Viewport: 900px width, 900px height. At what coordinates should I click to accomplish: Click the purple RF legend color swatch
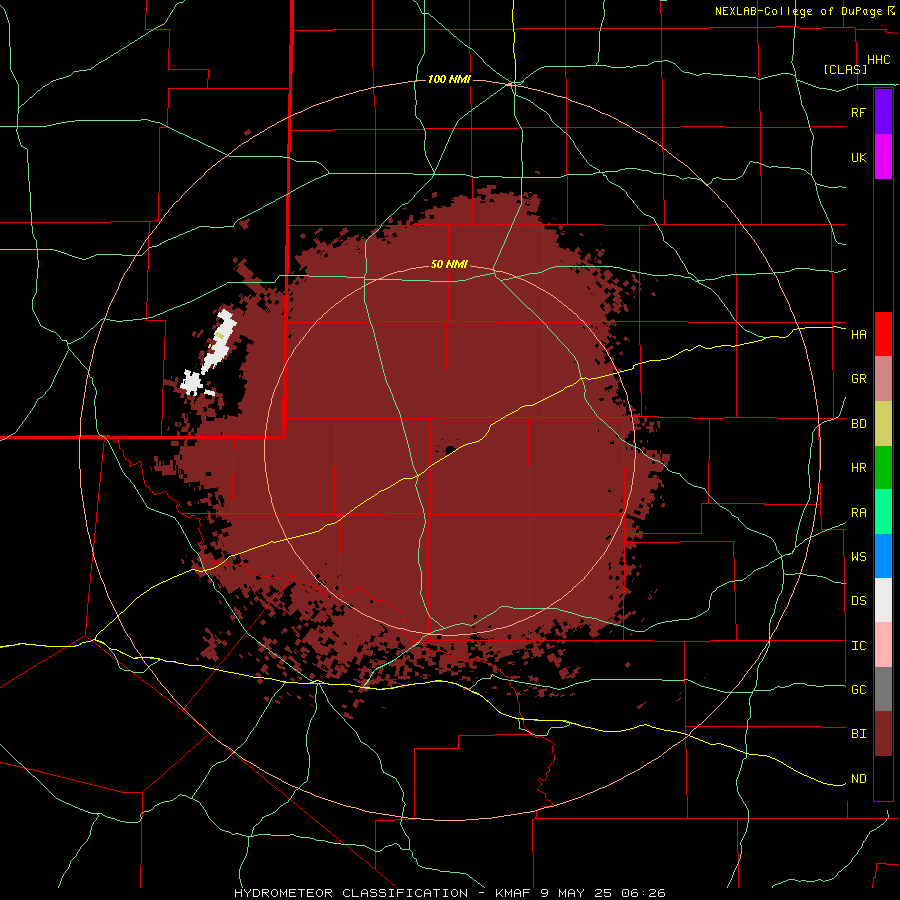click(883, 111)
